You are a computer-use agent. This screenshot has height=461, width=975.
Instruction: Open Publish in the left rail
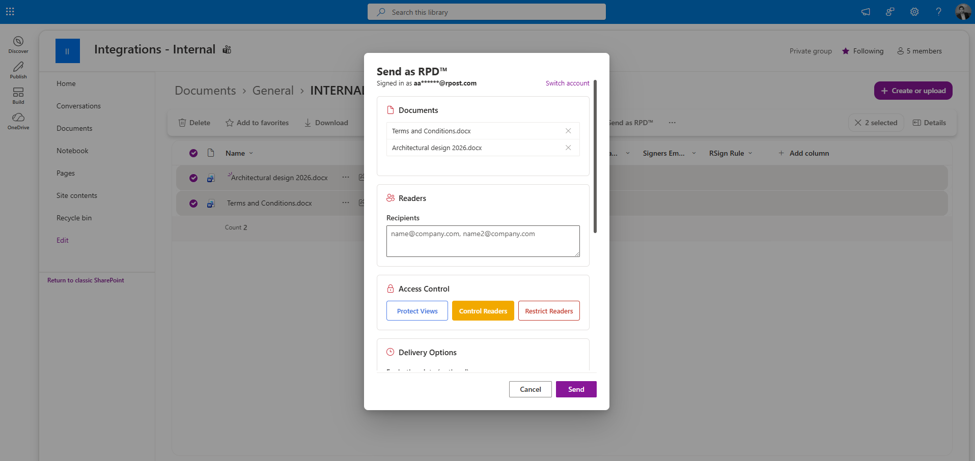coord(18,70)
